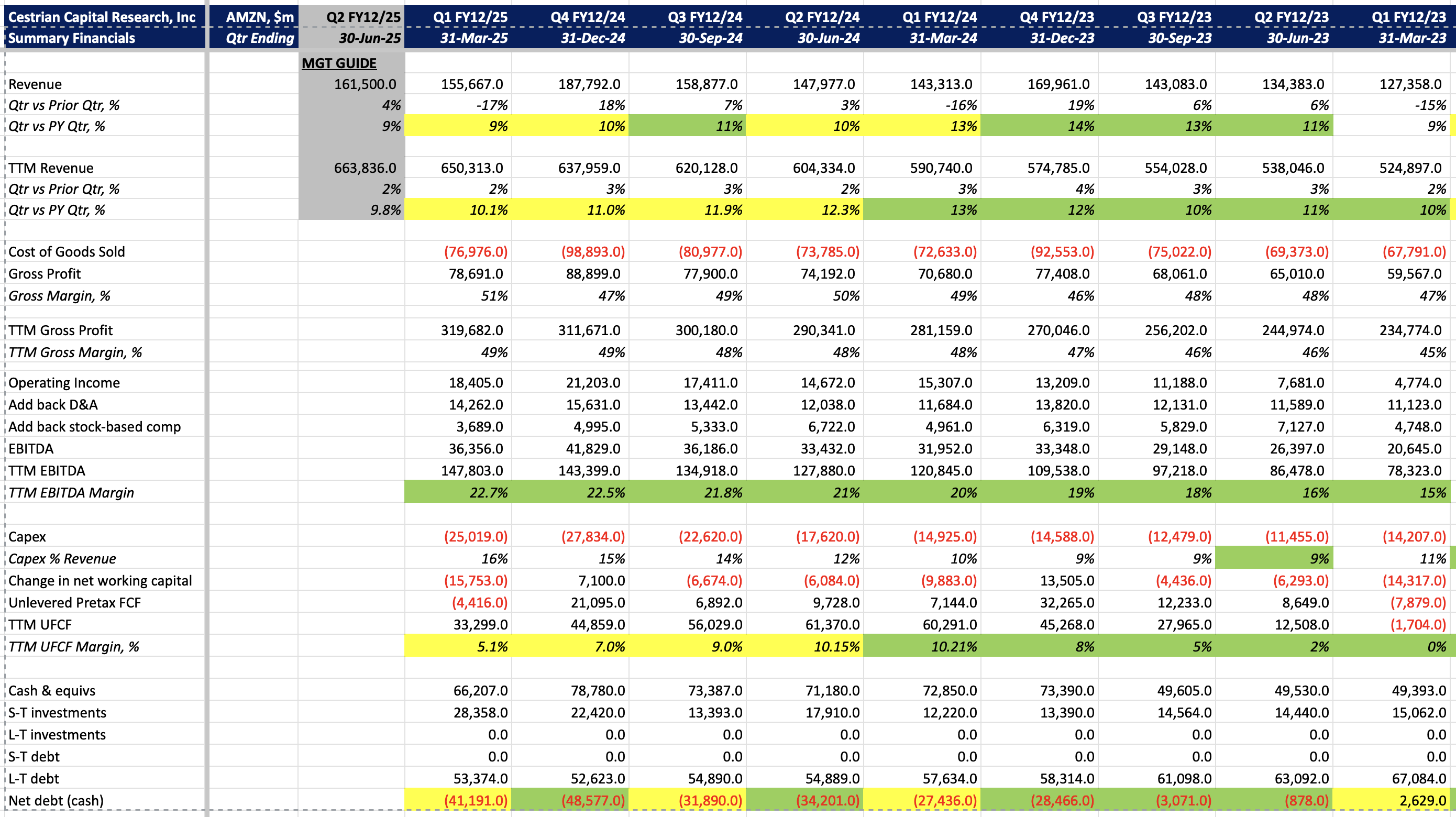Click the Q1 FY12/23 column header

[1408, 17]
